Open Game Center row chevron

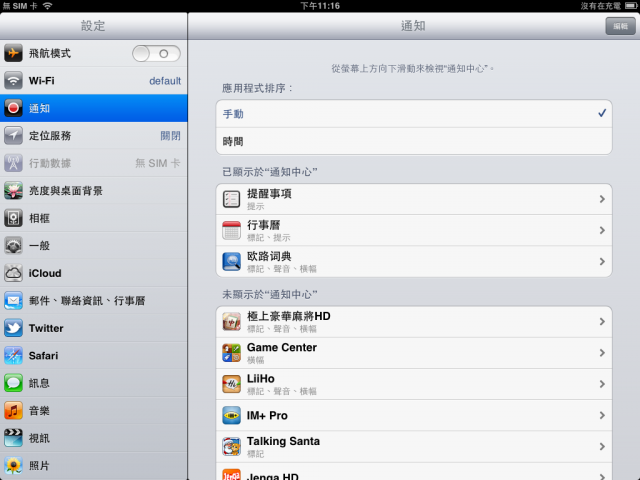click(x=602, y=353)
